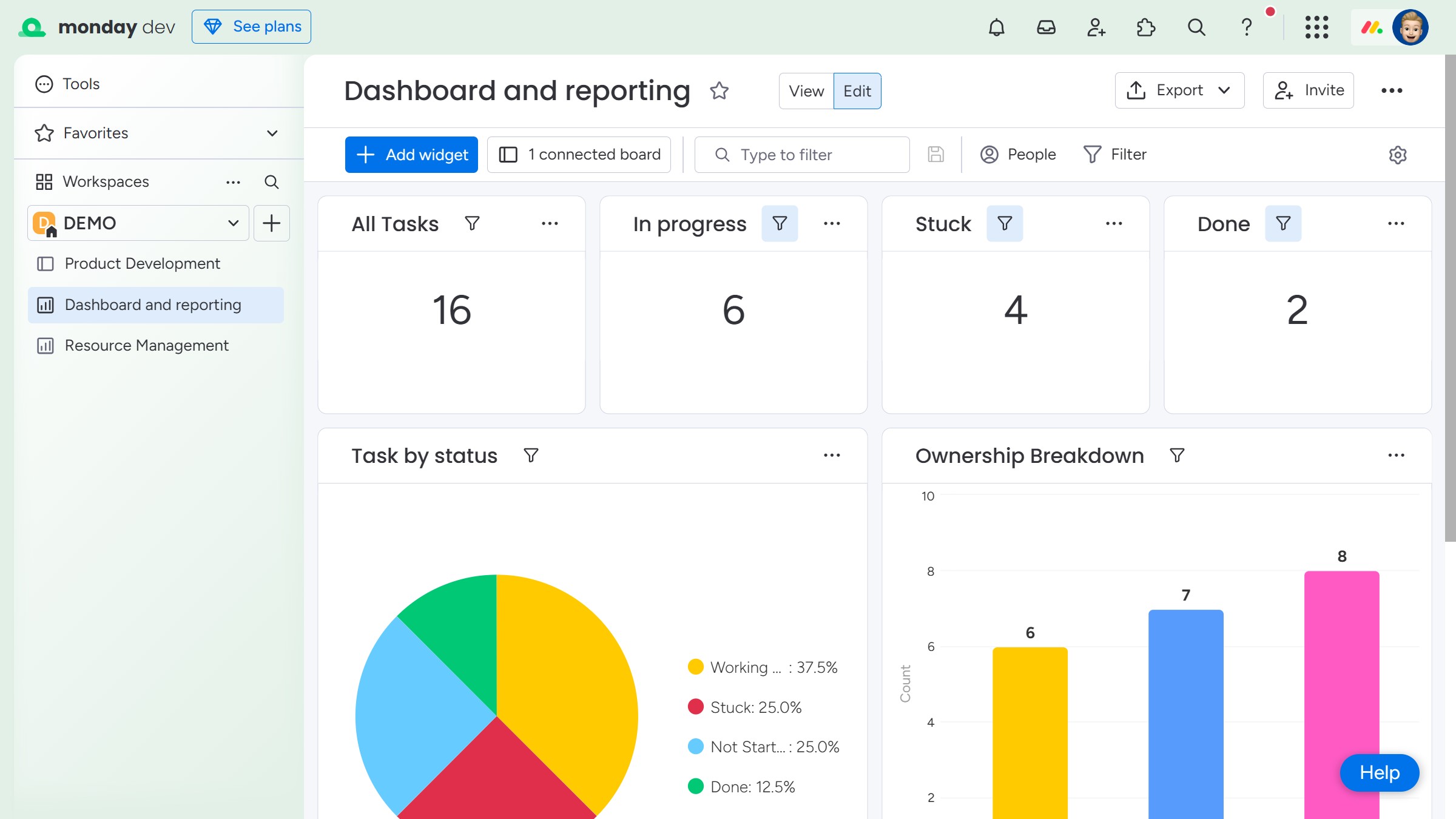
Task: Open Workspaces three-dot options
Action: [233, 182]
